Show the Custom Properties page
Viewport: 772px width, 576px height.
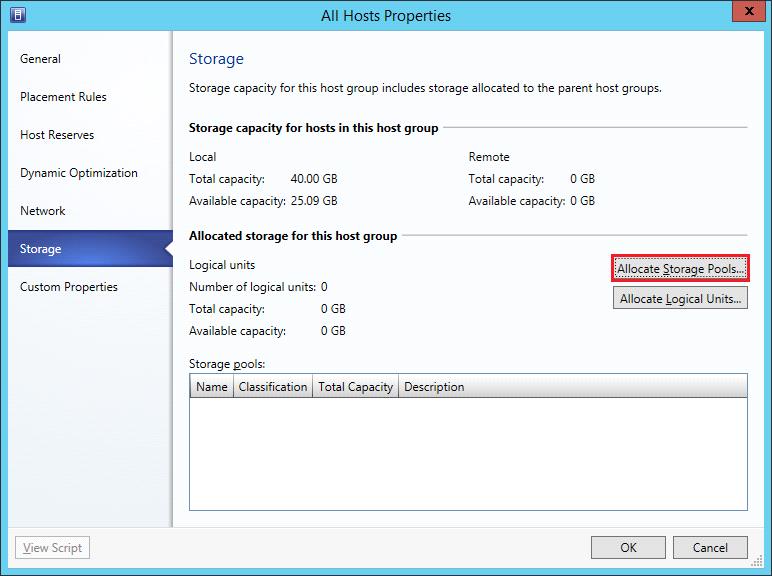click(x=69, y=287)
